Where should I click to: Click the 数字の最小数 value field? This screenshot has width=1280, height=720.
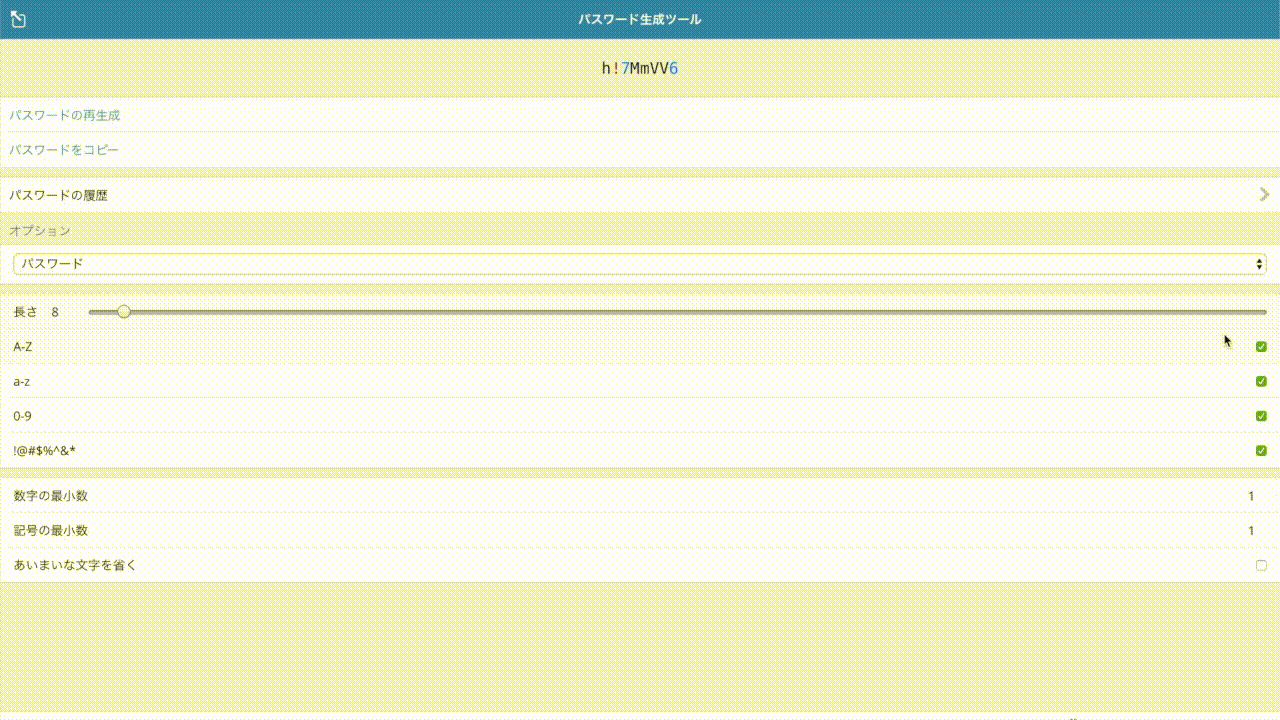(1251, 496)
